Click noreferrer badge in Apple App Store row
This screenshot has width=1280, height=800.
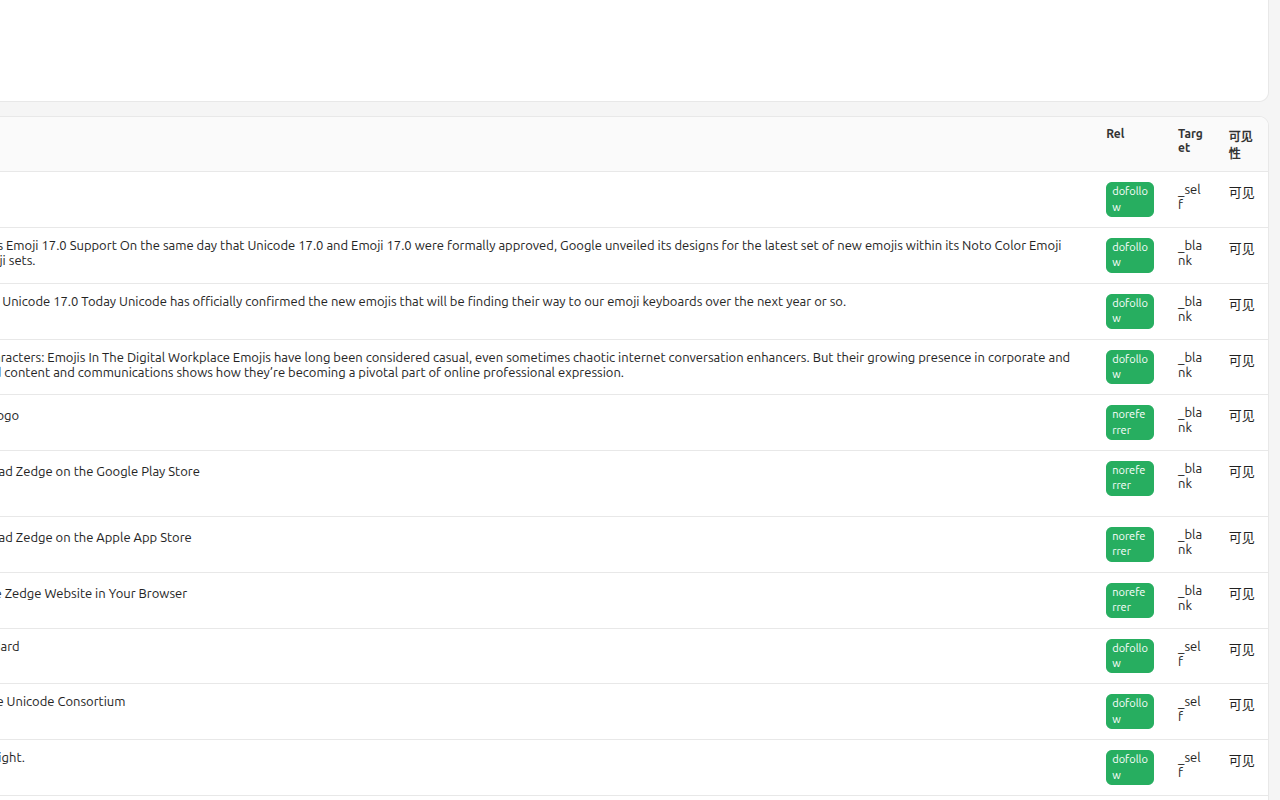tap(1130, 544)
